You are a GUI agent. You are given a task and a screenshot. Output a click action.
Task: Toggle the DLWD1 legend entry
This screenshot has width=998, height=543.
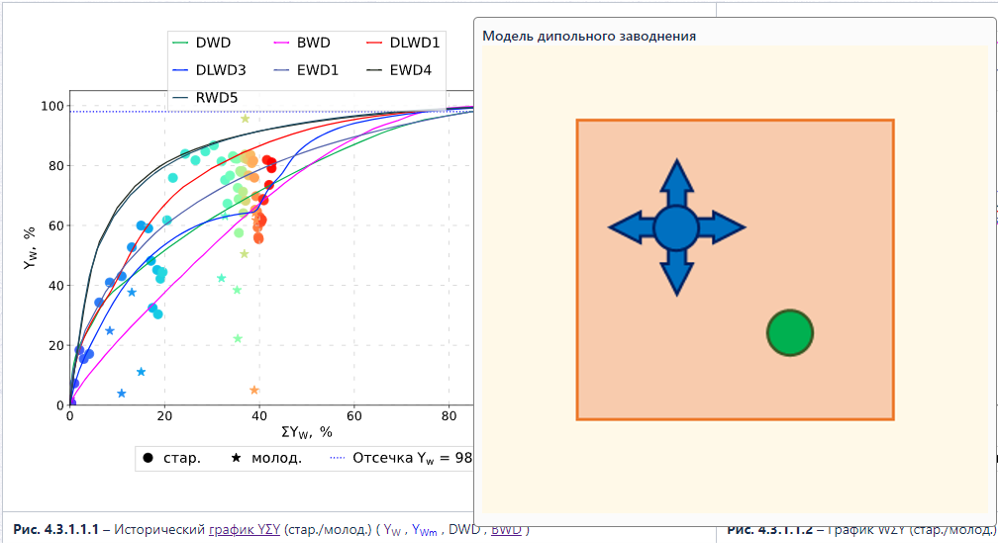coord(403,43)
